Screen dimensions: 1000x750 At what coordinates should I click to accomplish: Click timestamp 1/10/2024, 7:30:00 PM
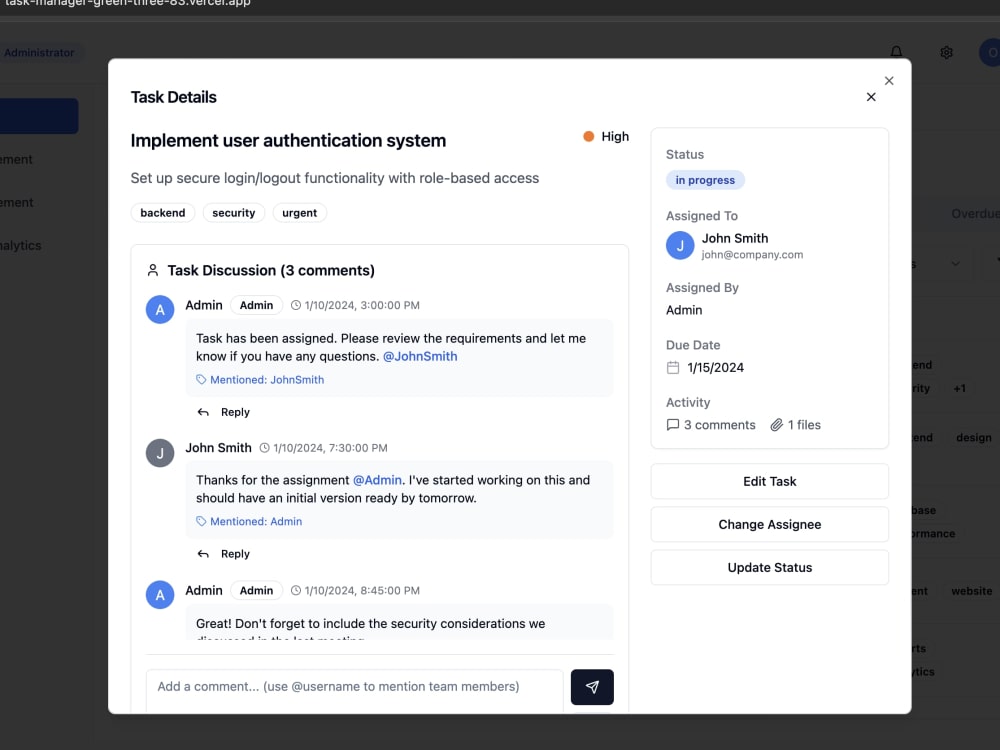[330, 448]
